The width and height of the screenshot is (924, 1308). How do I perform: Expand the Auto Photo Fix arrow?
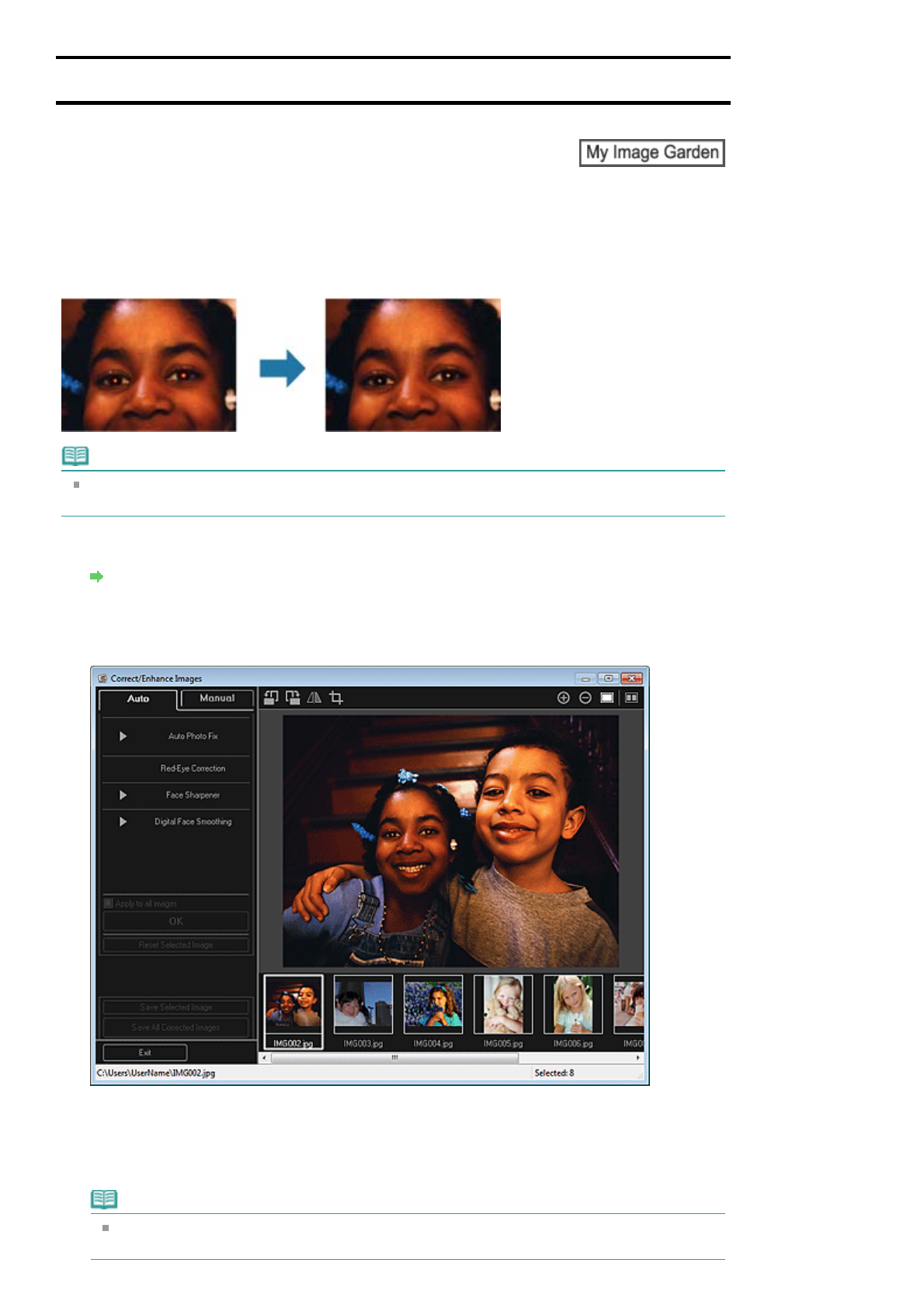click(123, 736)
